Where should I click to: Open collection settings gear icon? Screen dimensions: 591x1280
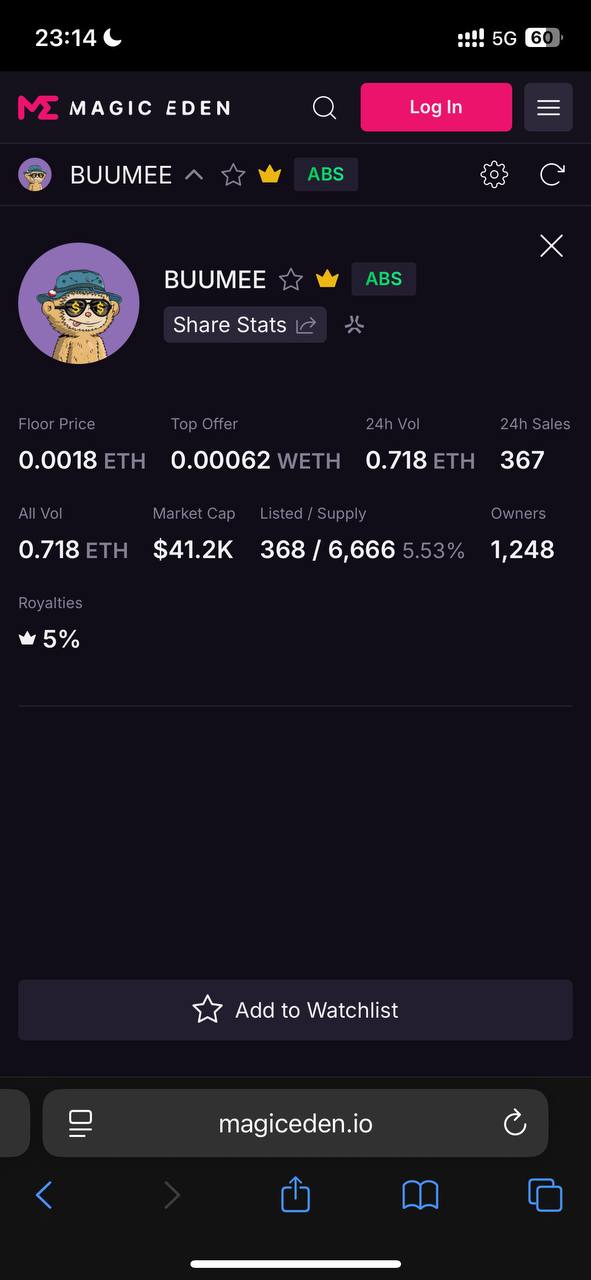pos(494,175)
